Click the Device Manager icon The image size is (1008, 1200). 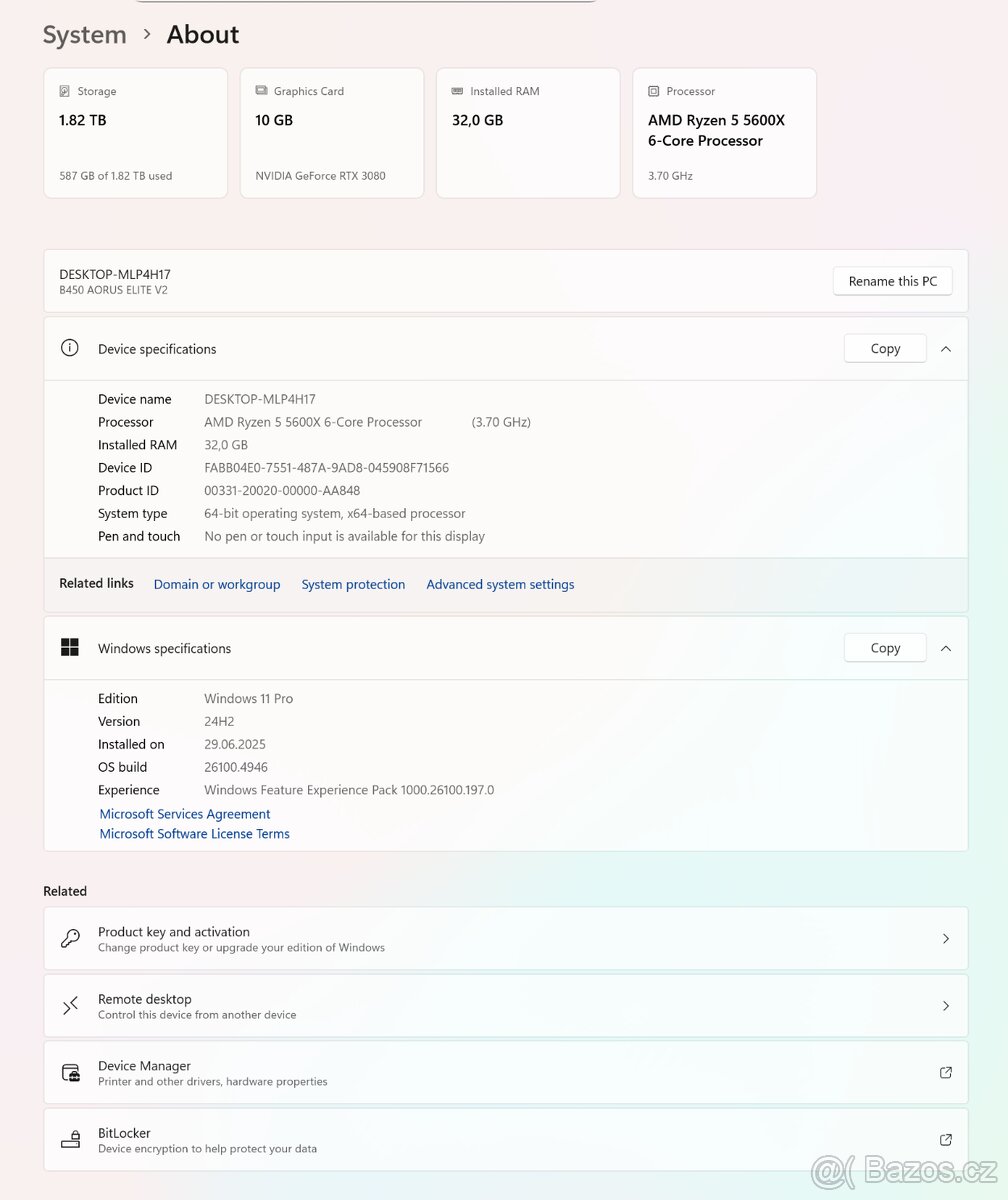point(70,1072)
